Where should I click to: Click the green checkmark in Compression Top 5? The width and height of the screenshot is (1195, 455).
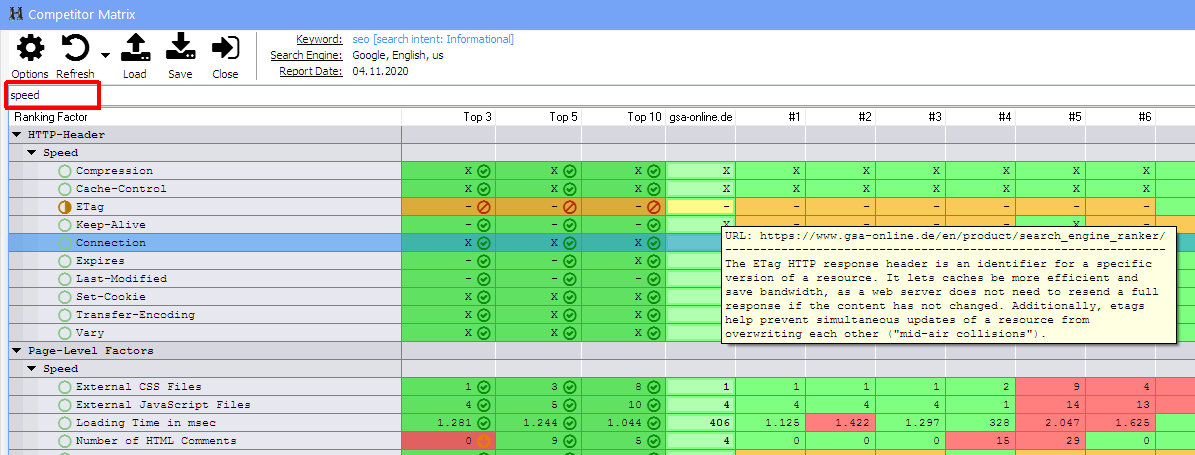point(569,171)
